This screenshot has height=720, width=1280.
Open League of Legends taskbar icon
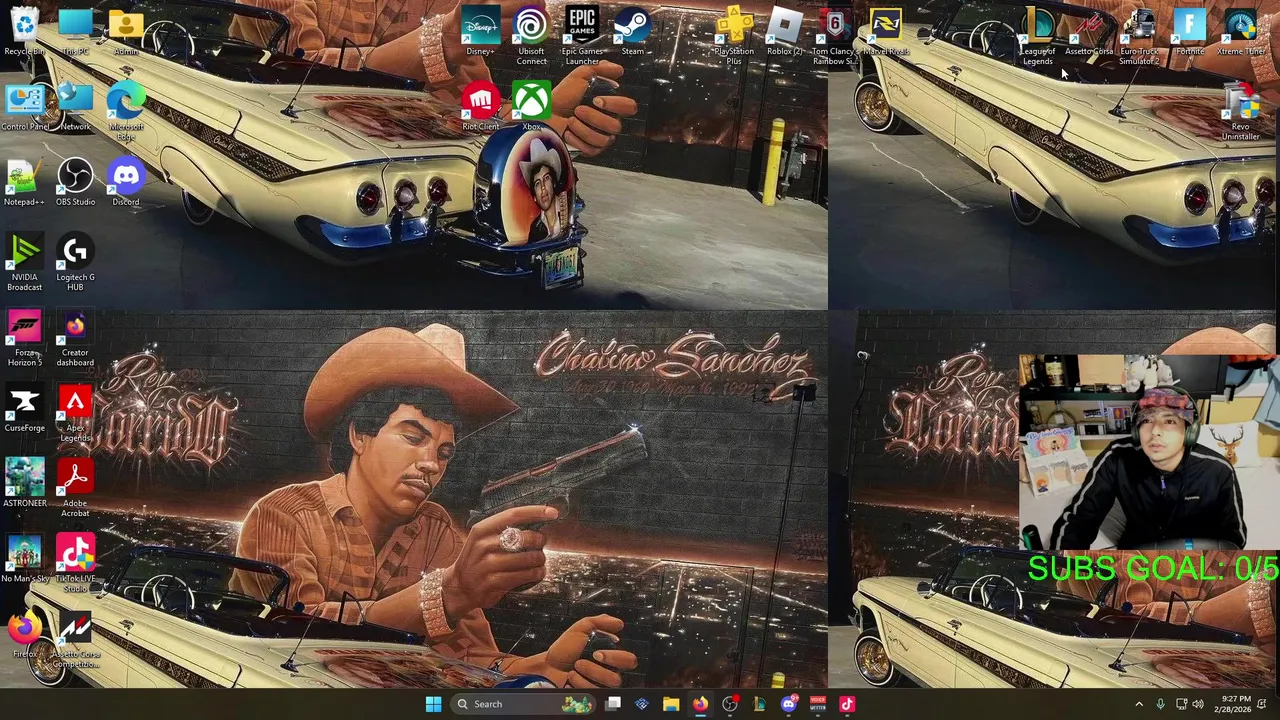[x=759, y=704]
